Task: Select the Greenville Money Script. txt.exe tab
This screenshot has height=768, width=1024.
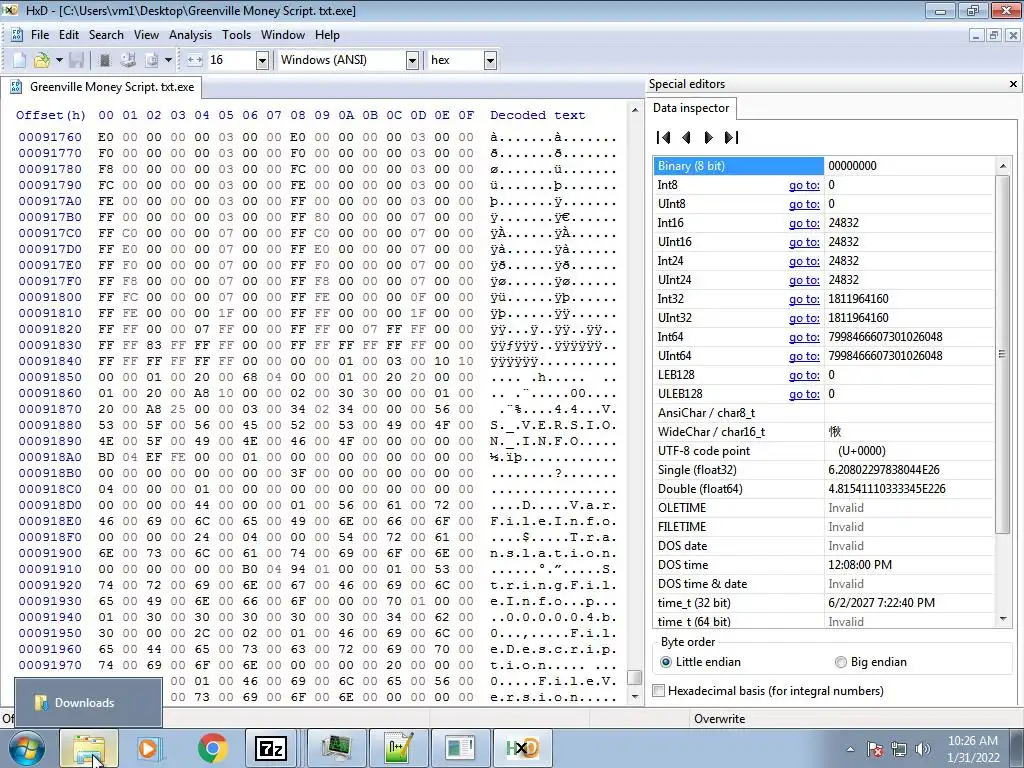Action: (101, 87)
